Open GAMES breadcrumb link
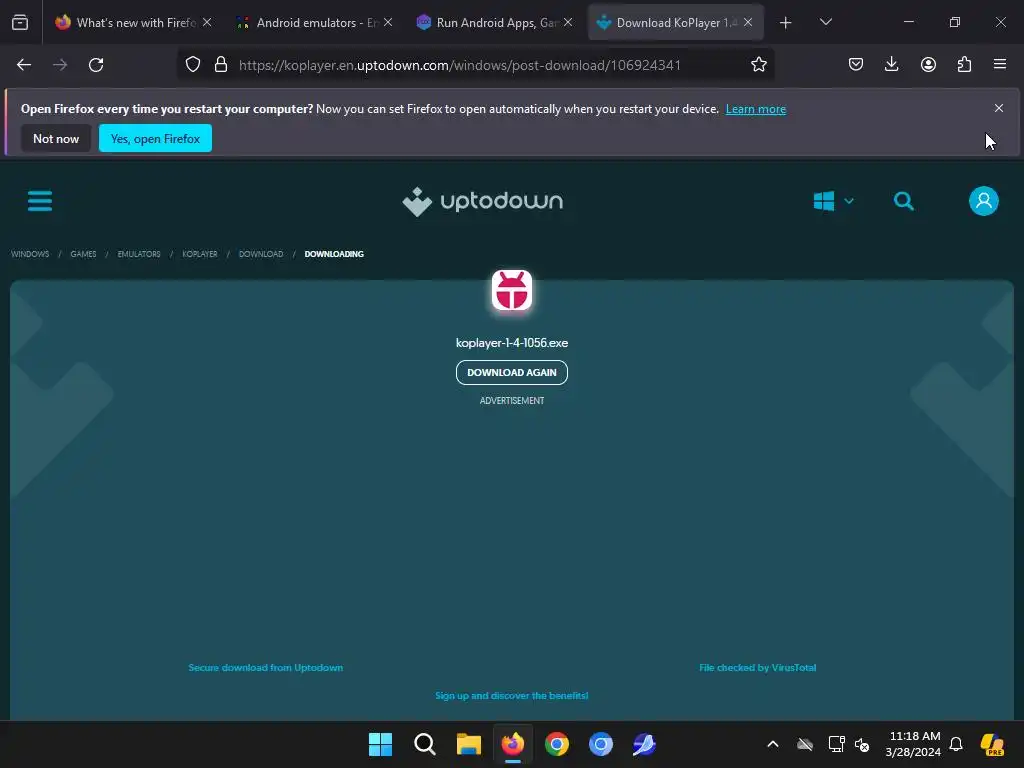 pos(84,254)
